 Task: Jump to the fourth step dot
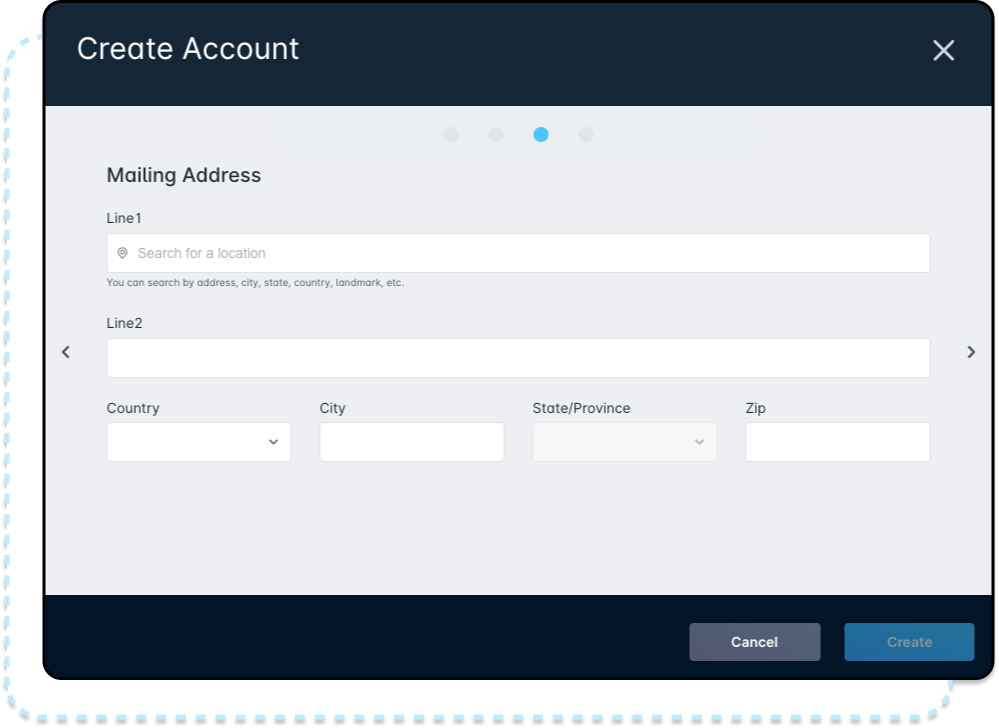click(x=586, y=134)
